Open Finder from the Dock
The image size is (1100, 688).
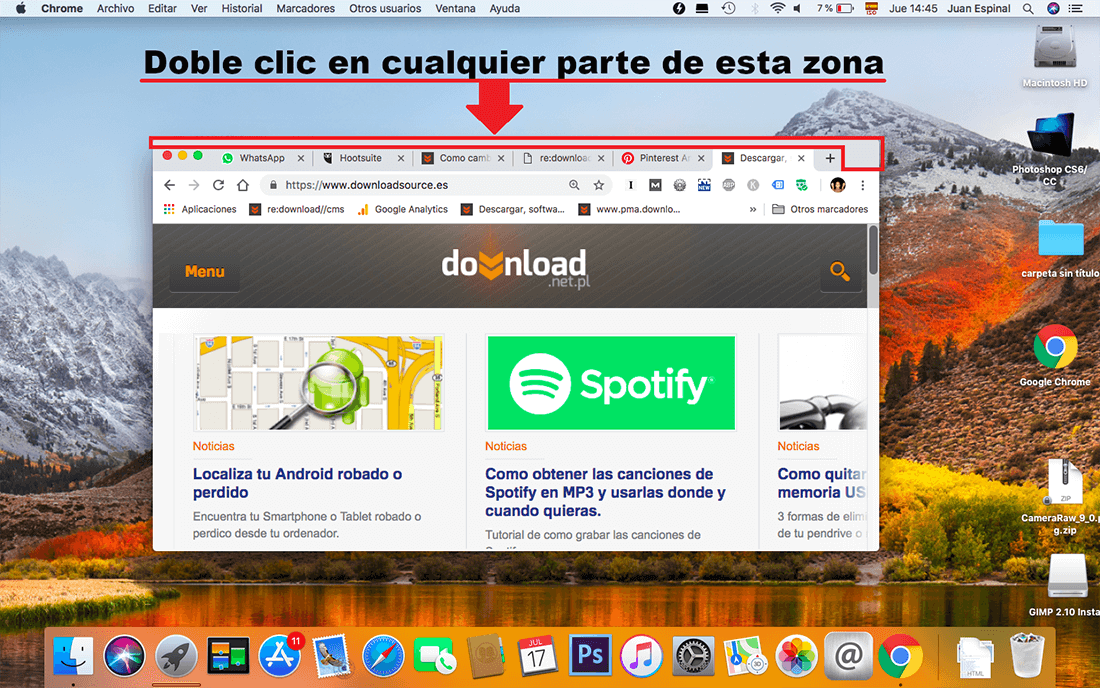[73, 656]
